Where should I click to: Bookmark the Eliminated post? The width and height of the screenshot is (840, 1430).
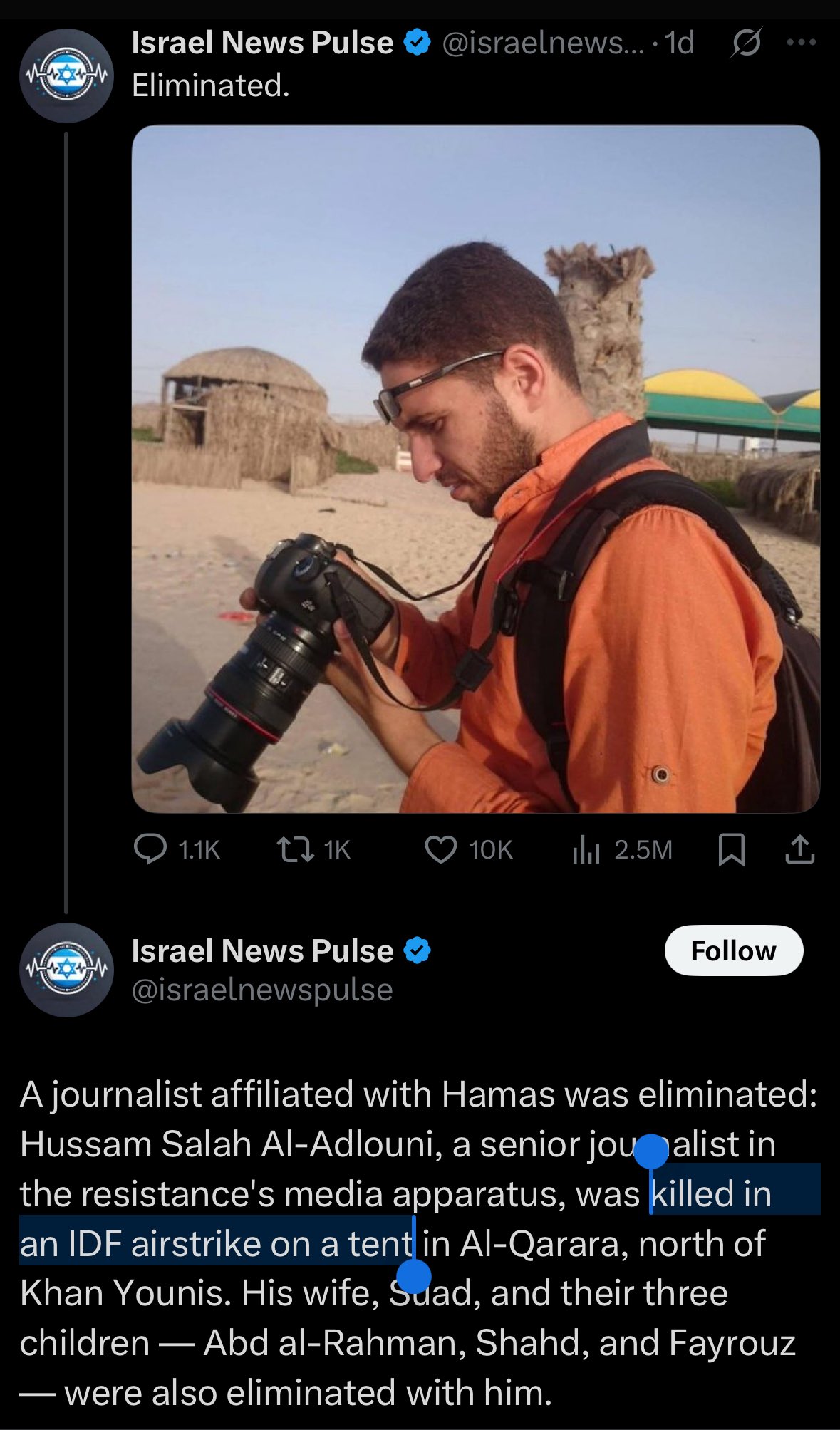731,849
